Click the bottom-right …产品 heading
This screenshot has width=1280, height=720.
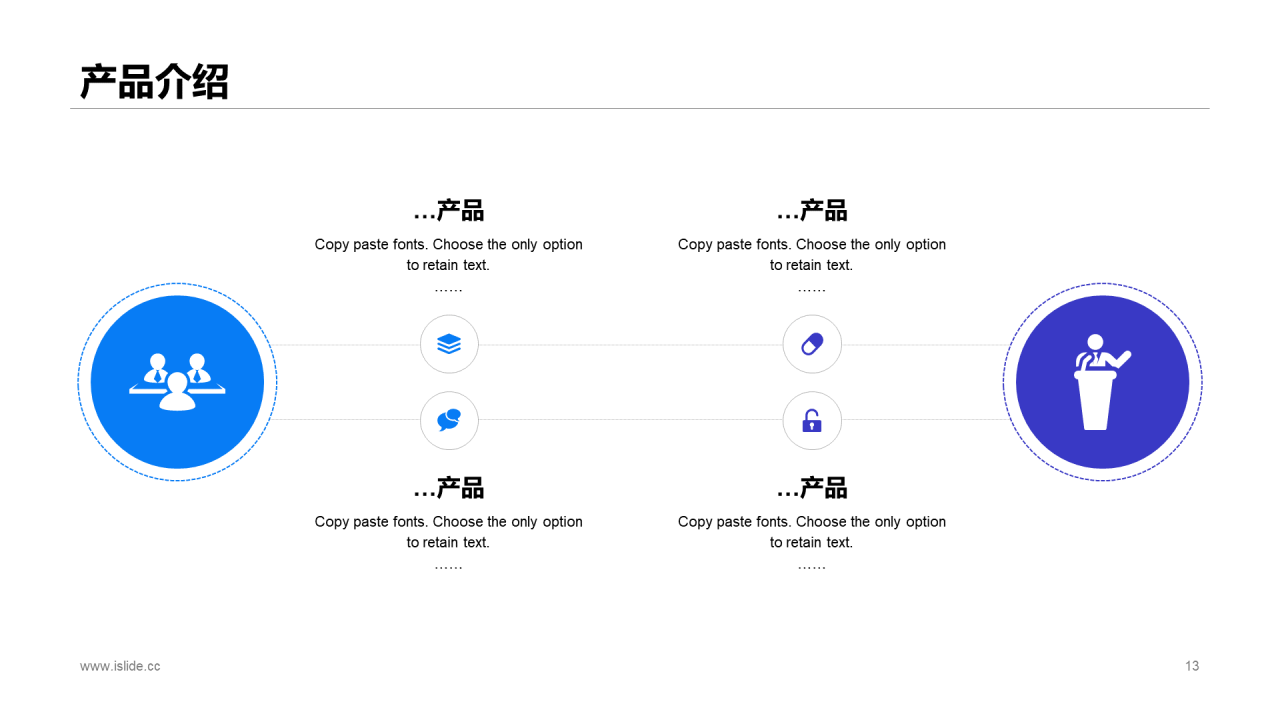[812, 488]
